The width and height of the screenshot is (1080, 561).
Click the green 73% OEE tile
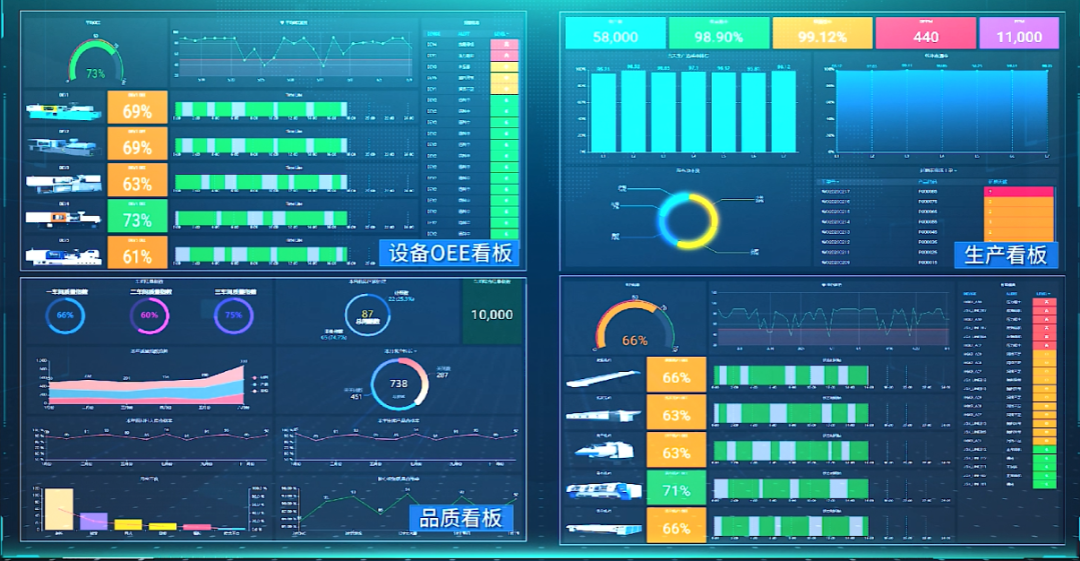[x=137, y=216]
